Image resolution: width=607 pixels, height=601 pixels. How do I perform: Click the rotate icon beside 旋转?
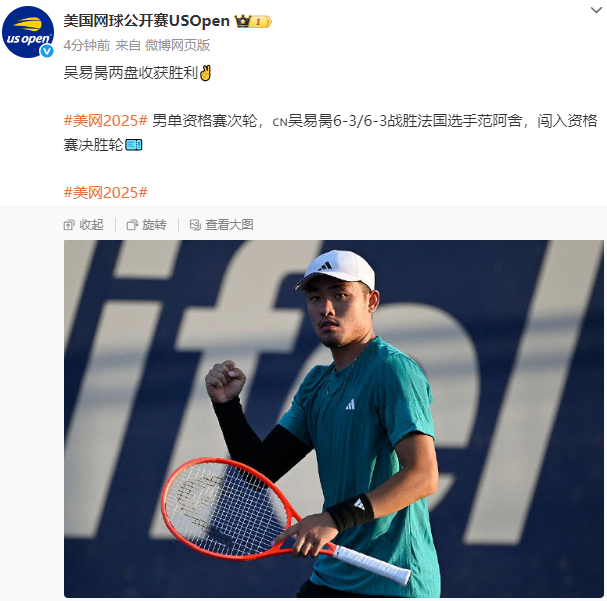pyautogui.click(x=132, y=224)
